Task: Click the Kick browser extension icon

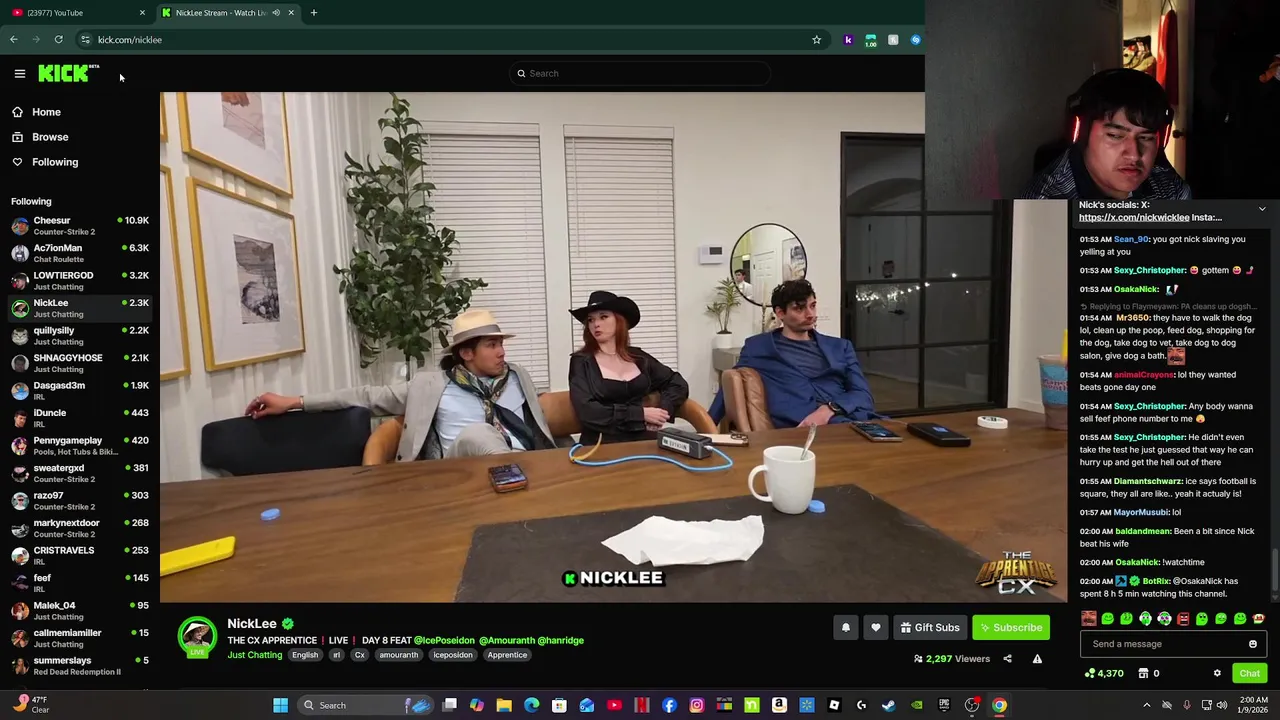Action: coord(848,39)
